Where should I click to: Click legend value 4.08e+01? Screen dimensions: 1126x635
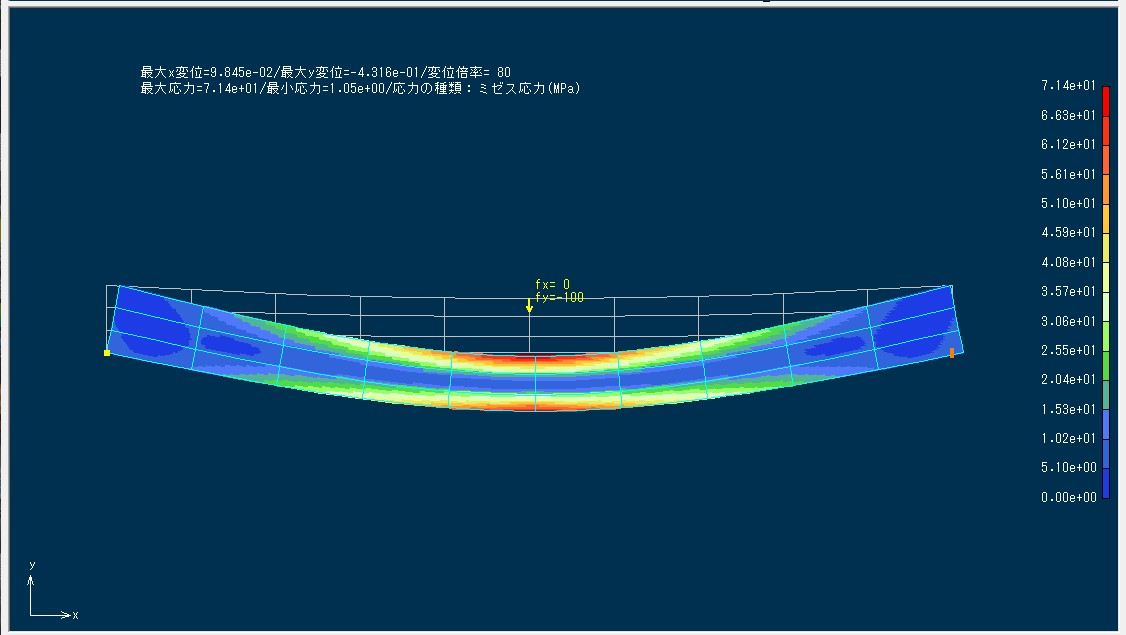(x=1069, y=262)
